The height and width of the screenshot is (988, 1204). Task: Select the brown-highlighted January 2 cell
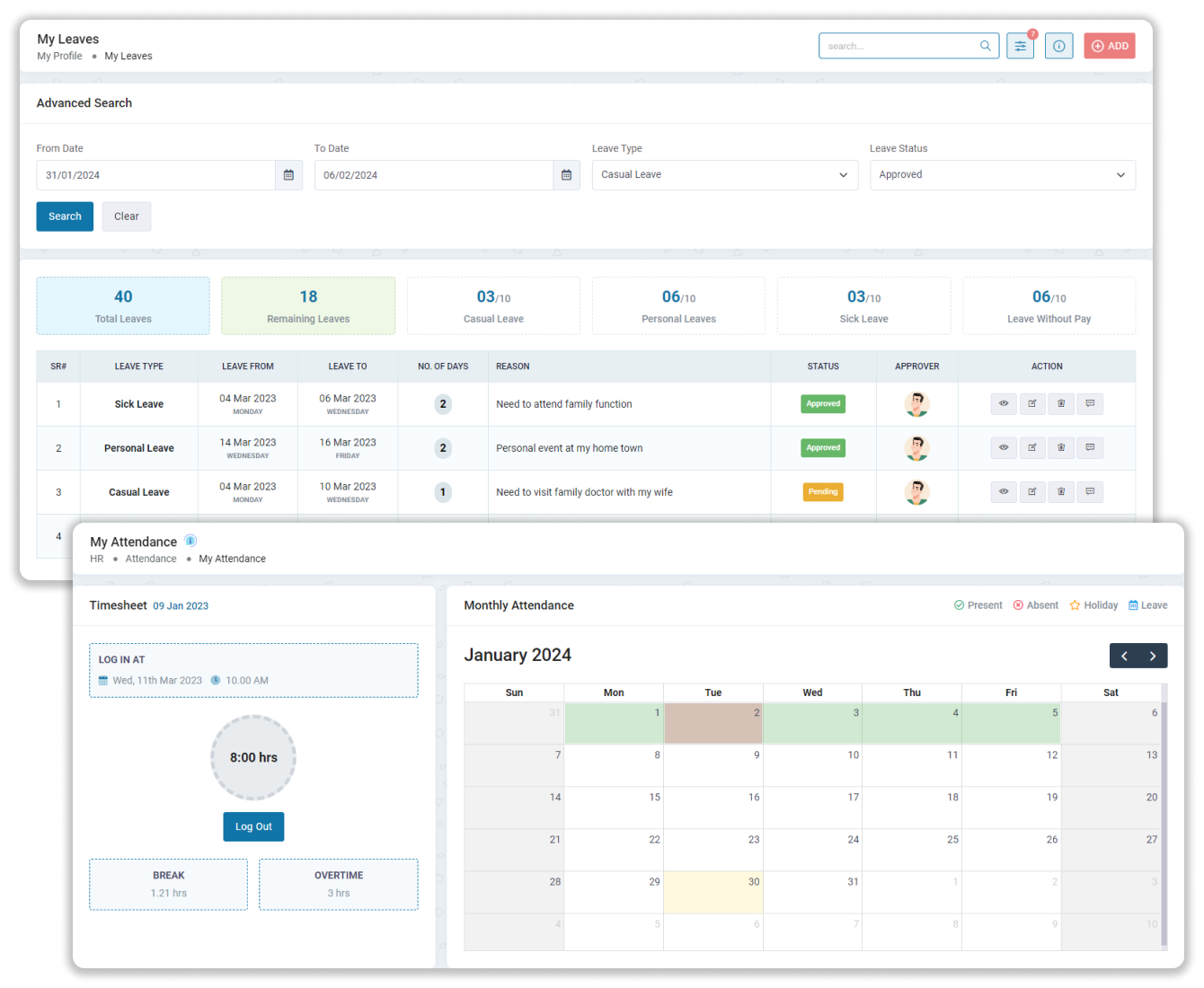tap(713, 724)
